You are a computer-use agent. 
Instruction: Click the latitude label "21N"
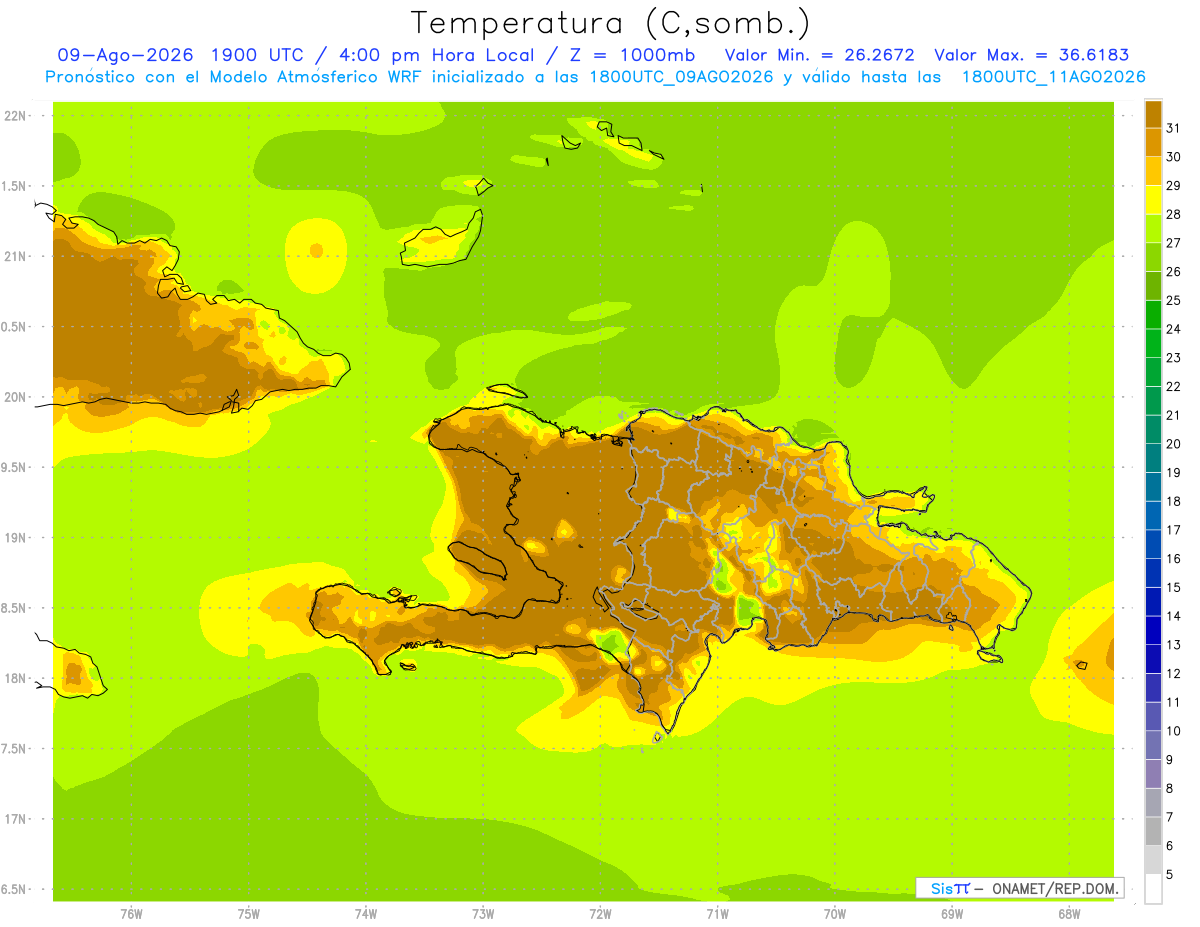pyautogui.click(x=15, y=256)
